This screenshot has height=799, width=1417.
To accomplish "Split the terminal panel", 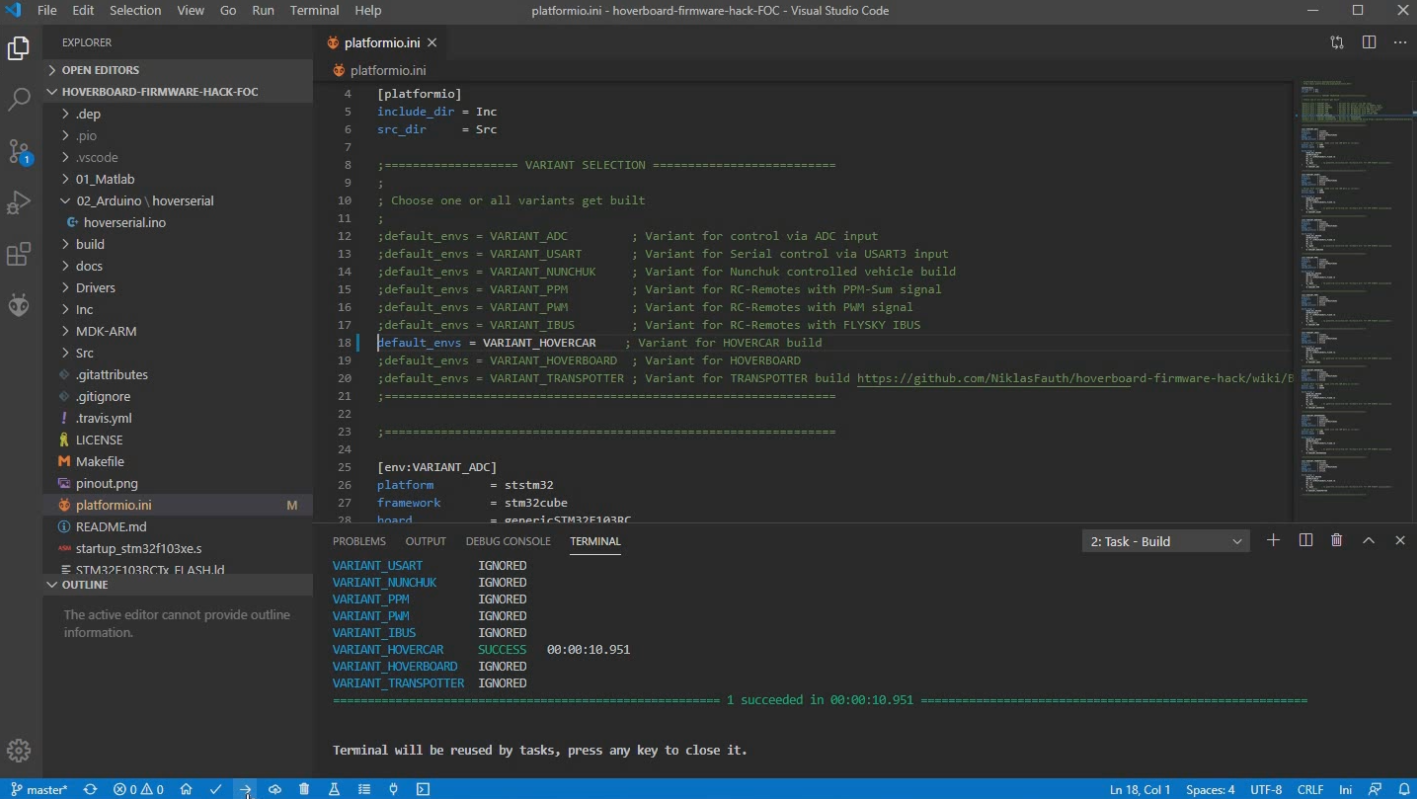I will tap(1305, 541).
